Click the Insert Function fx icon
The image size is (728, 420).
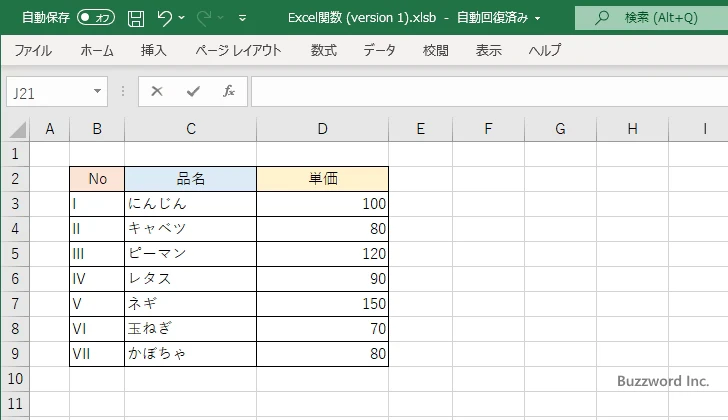click(x=229, y=91)
